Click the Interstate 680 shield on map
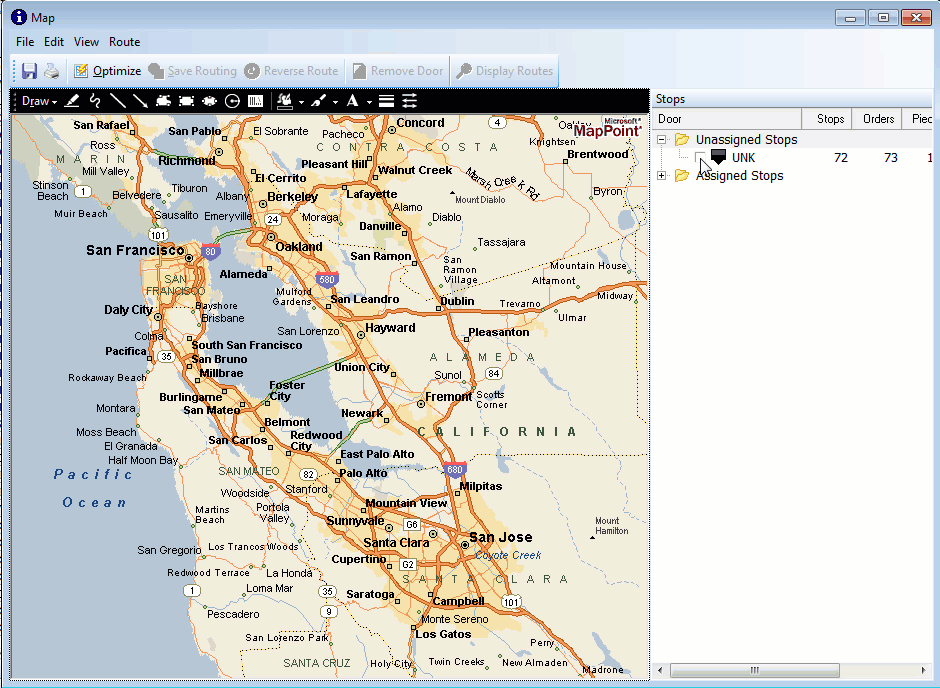This screenshot has height=688, width=940. pos(455,470)
